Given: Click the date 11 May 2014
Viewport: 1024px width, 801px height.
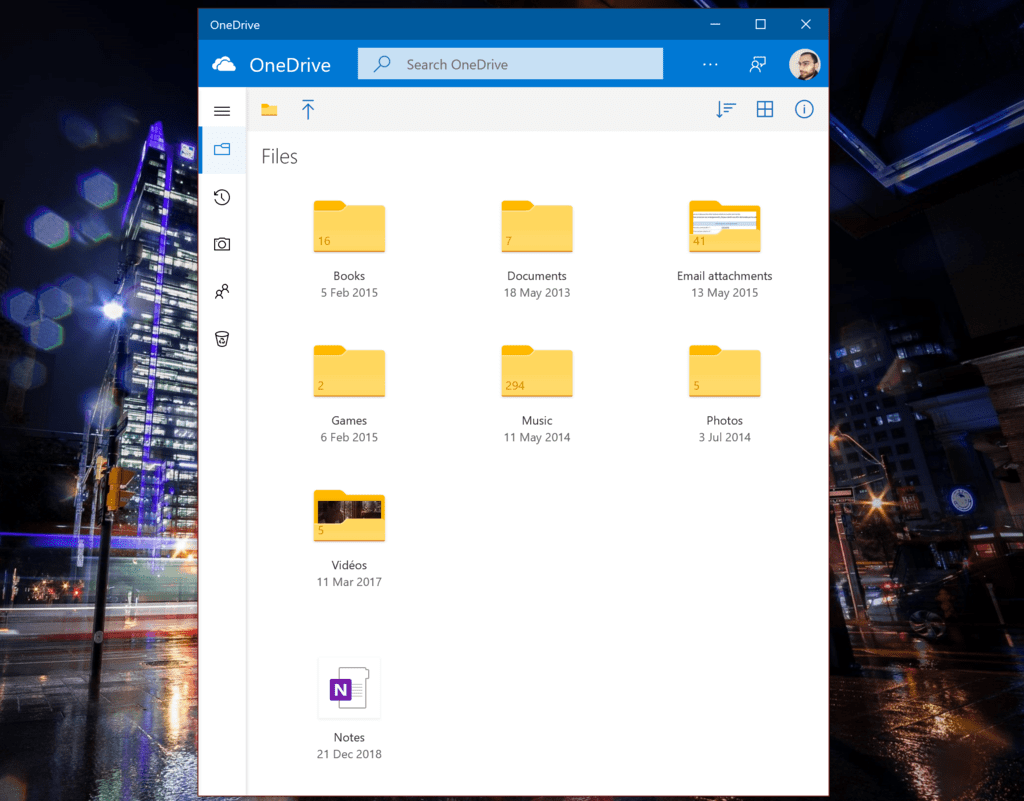Looking at the screenshot, I should click(537, 437).
